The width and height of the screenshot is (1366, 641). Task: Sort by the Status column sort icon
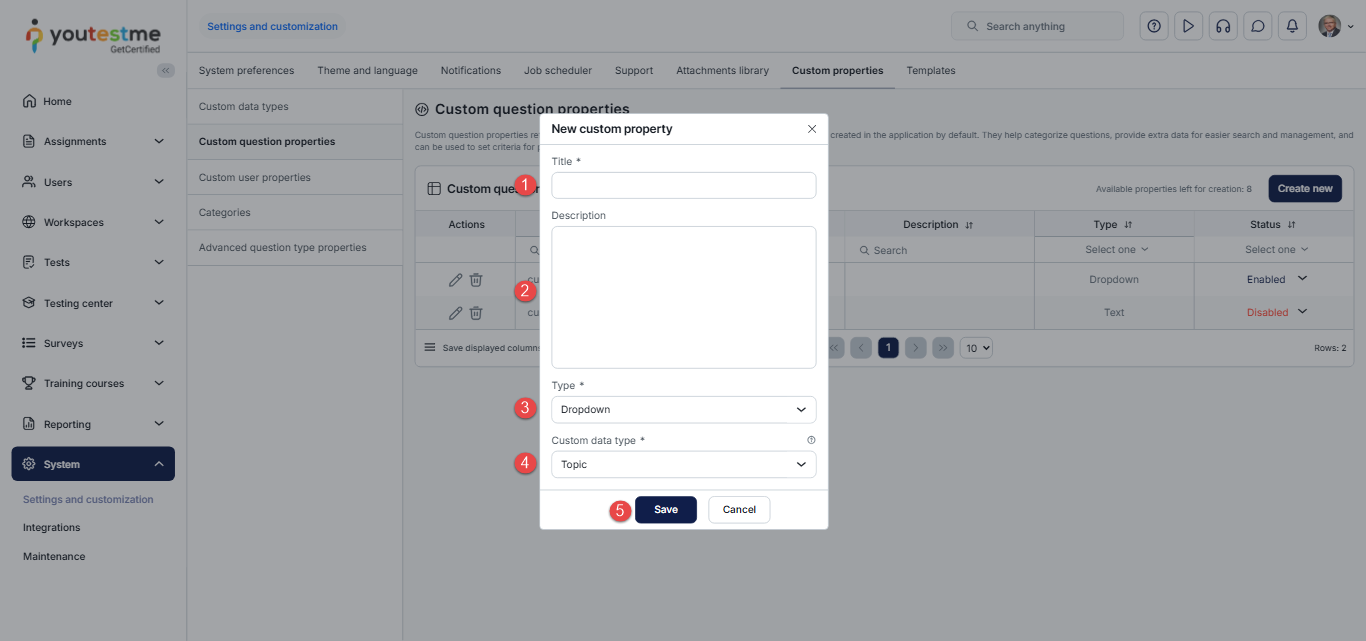click(x=1291, y=225)
